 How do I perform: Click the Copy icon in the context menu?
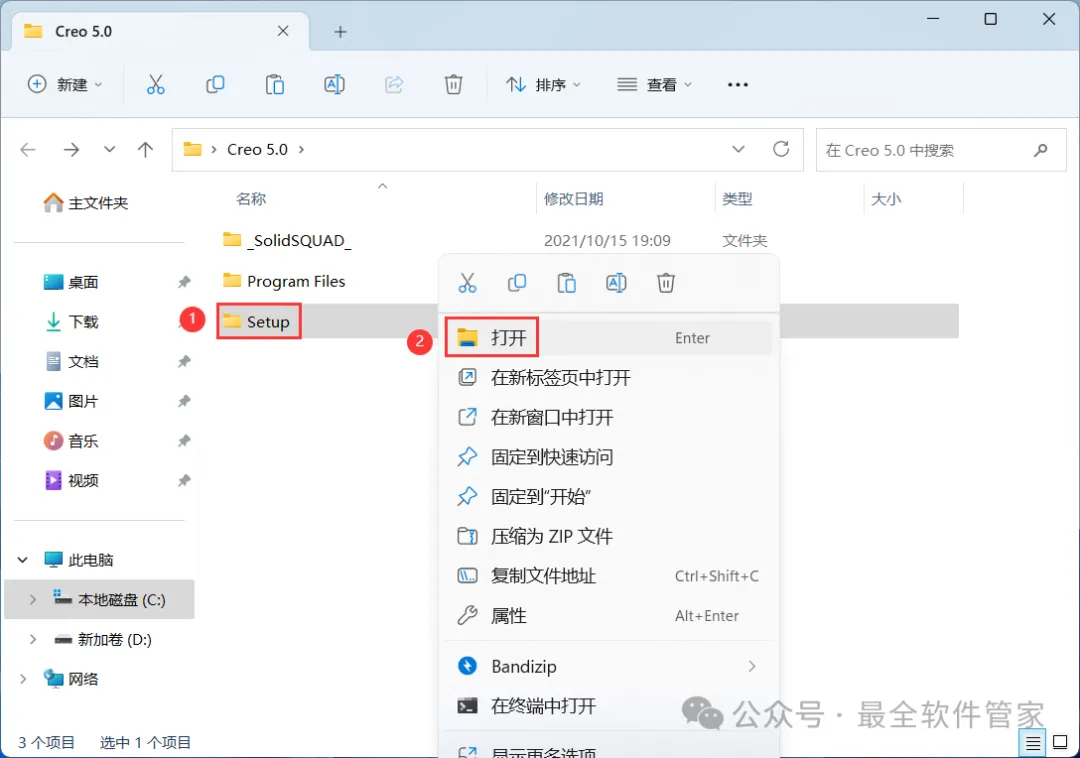pyautogui.click(x=517, y=283)
